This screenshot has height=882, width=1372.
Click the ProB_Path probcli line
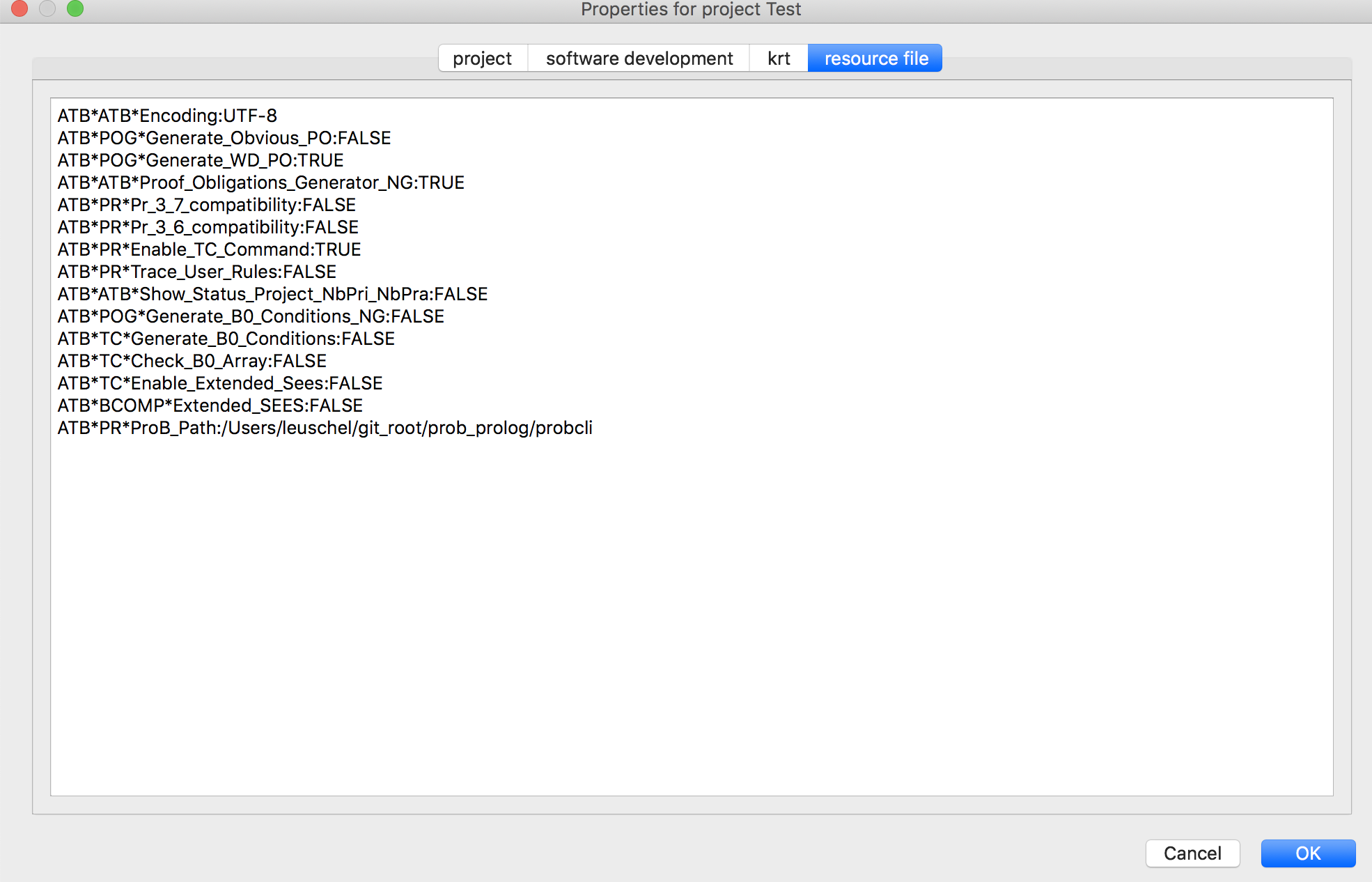click(325, 428)
